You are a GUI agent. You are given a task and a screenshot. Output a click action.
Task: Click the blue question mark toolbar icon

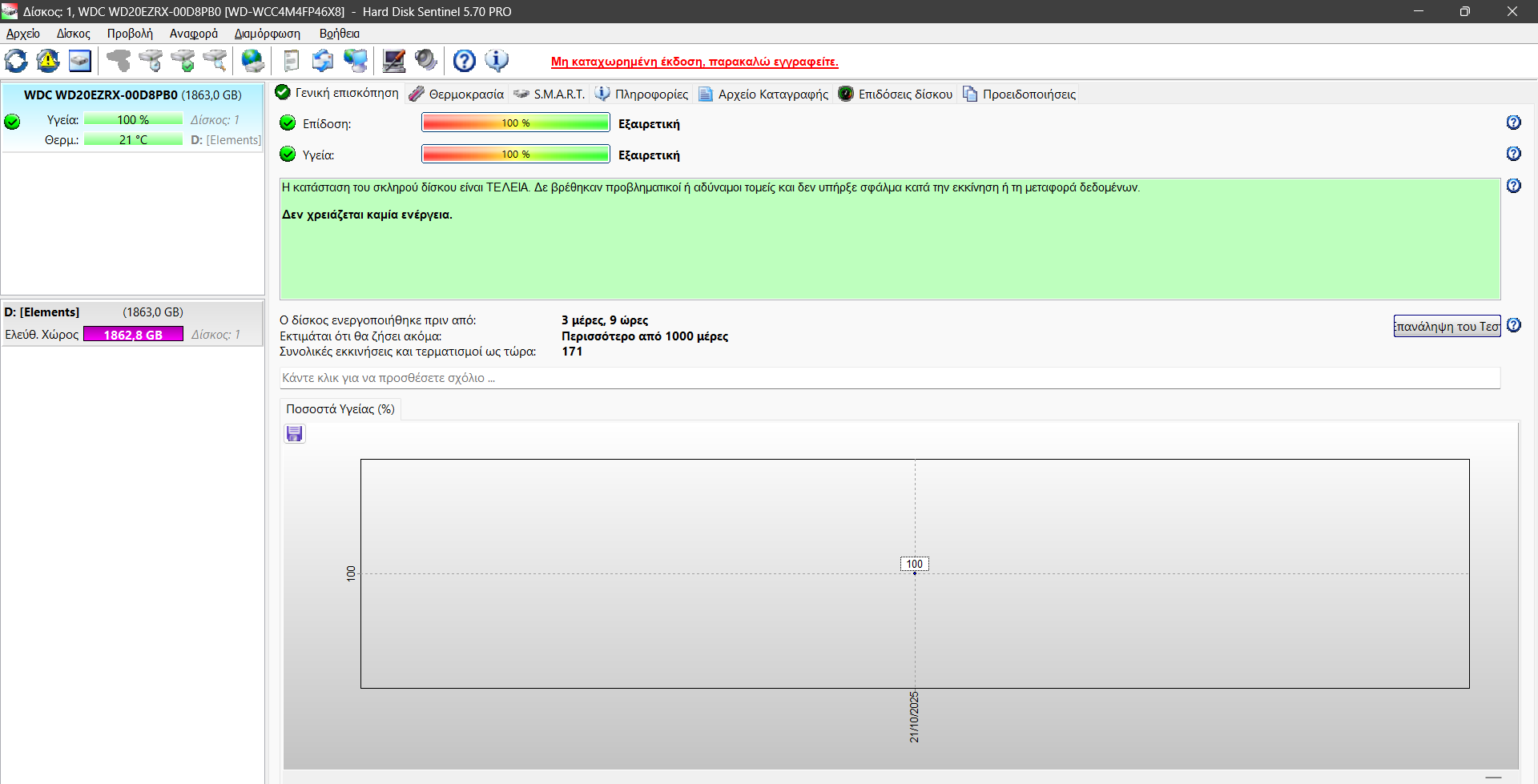464,61
